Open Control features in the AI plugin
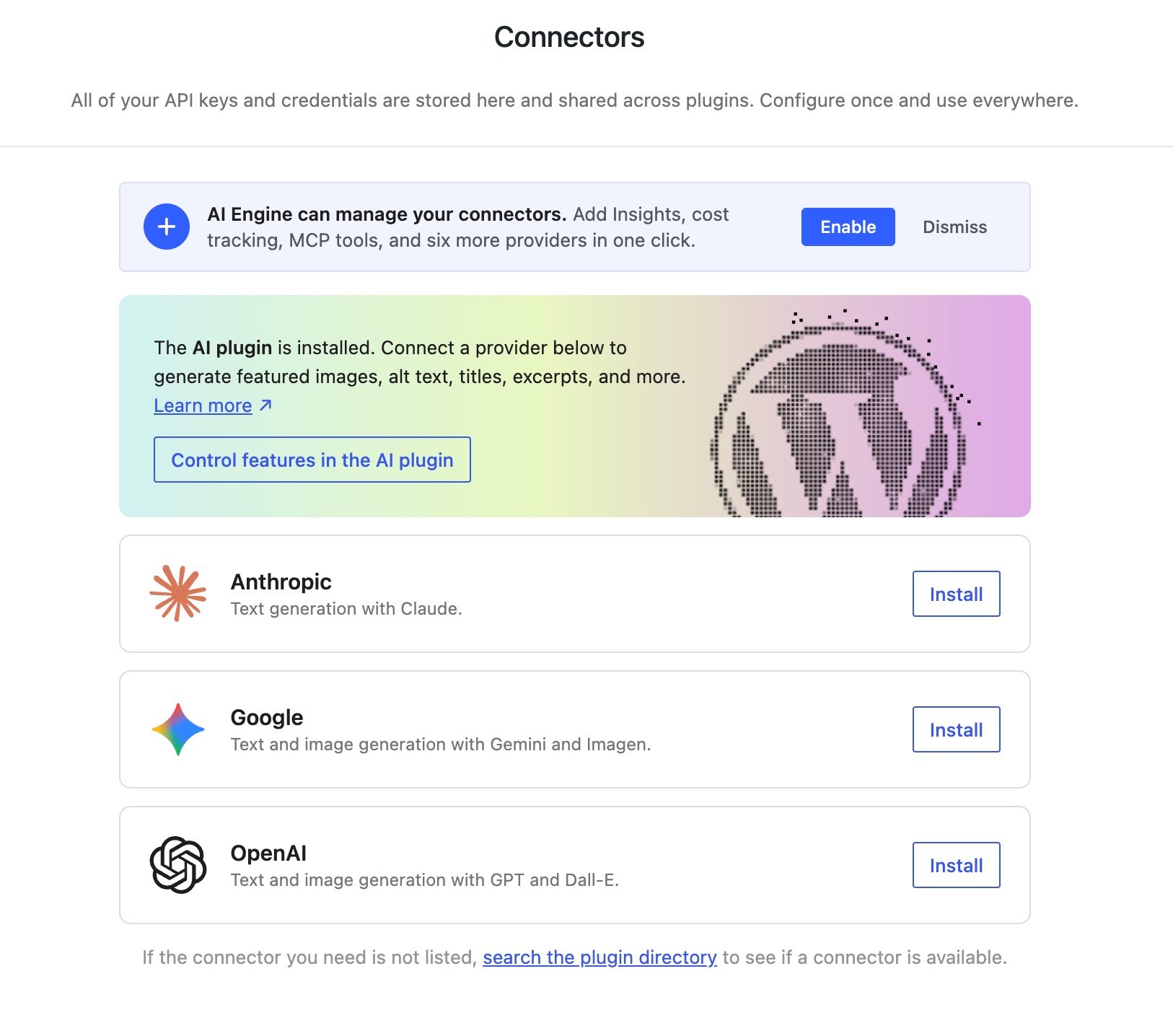Image resolution: width=1173 pixels, height=1036 pixels. tap(312, 460)
